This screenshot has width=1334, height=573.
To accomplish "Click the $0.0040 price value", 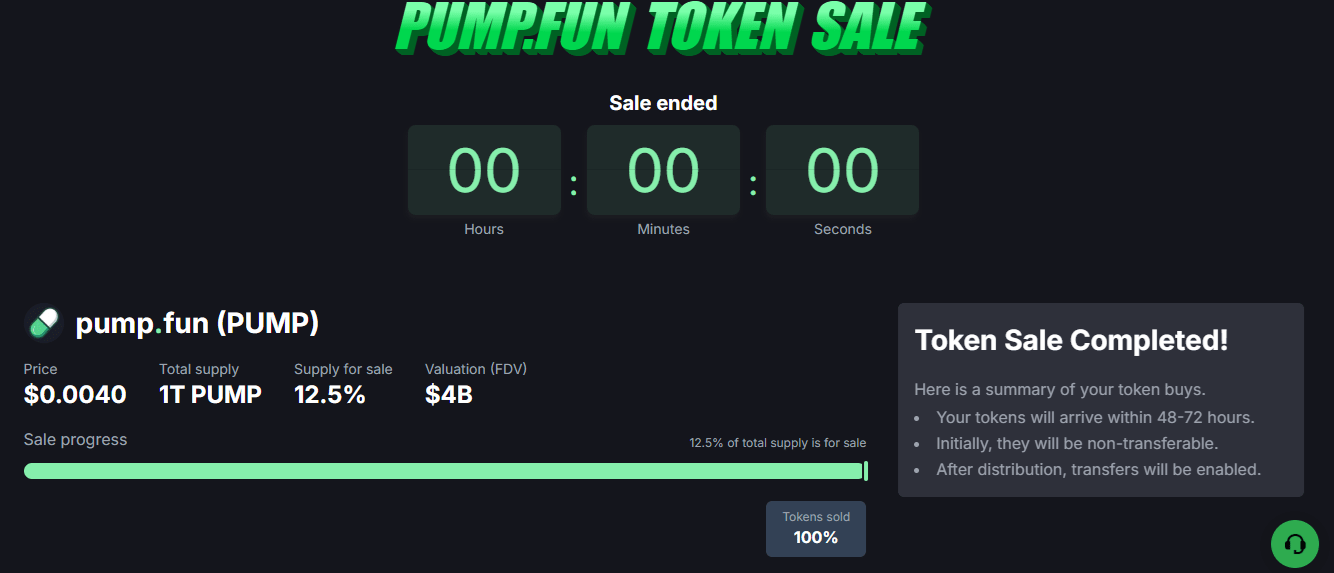I will 75,394.
